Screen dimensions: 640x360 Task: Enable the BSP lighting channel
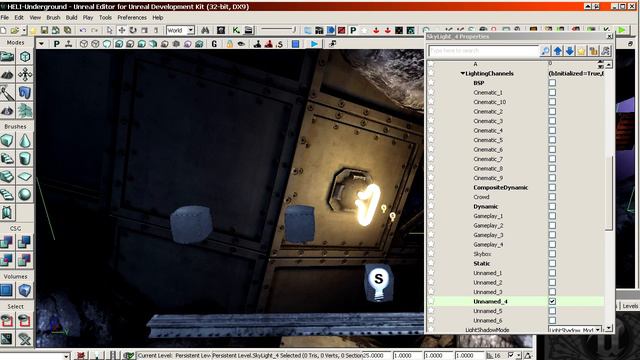pos(552,83)
